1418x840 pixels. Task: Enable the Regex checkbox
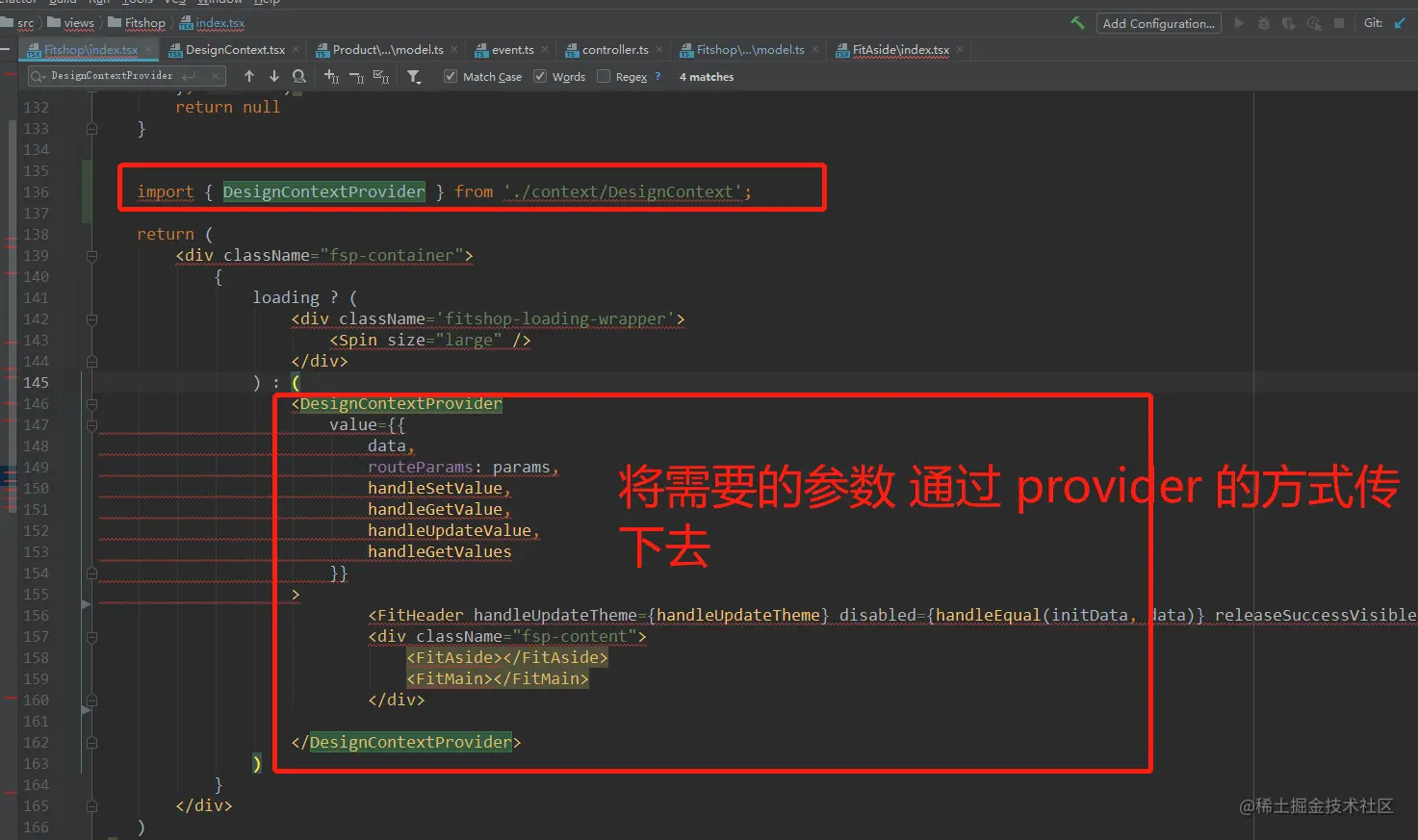[604, 76]
